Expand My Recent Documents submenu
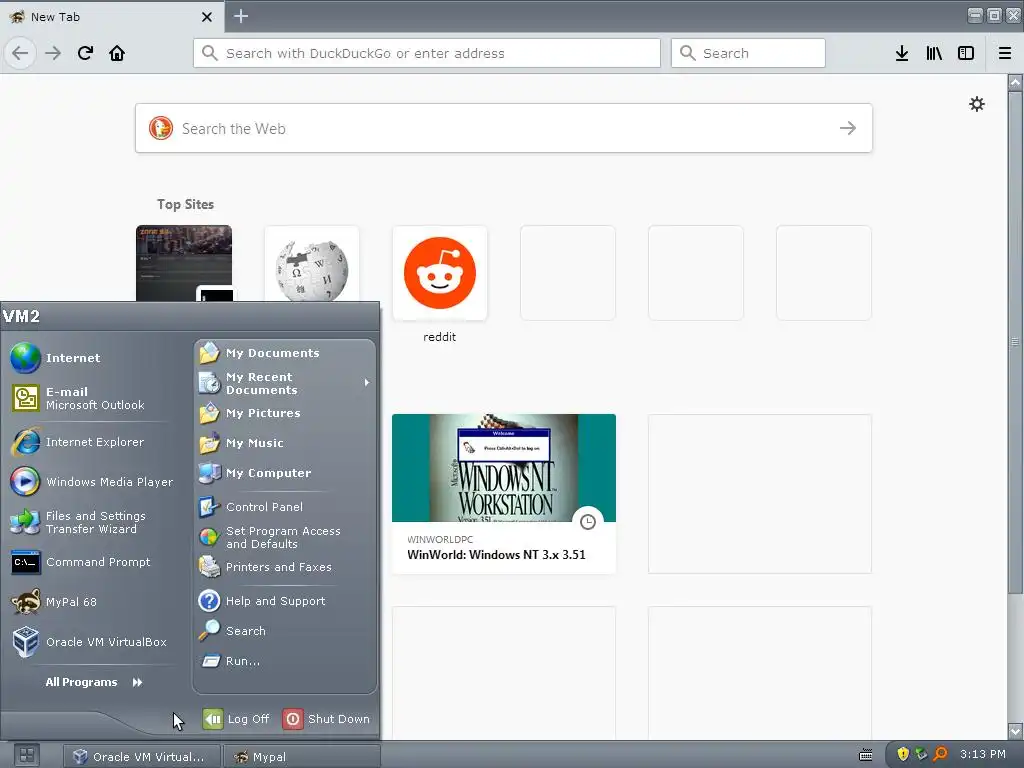1024x768 pixels. (x=285, y=383)
